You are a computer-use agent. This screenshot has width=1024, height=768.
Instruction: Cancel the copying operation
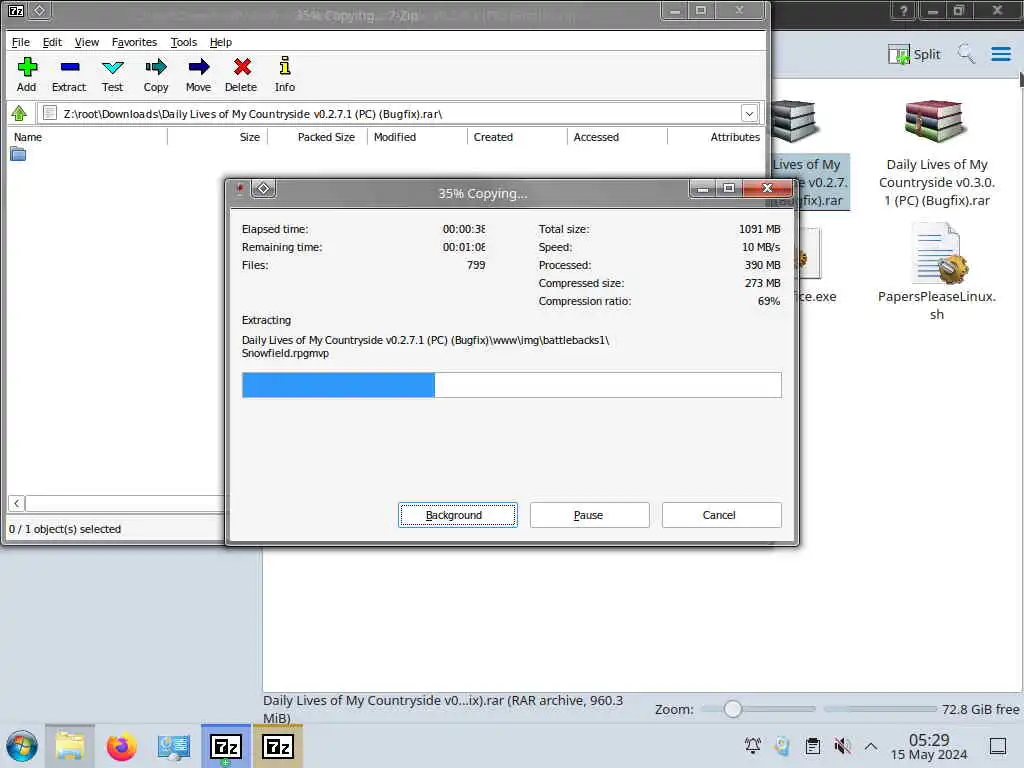(x=722, y=515)
